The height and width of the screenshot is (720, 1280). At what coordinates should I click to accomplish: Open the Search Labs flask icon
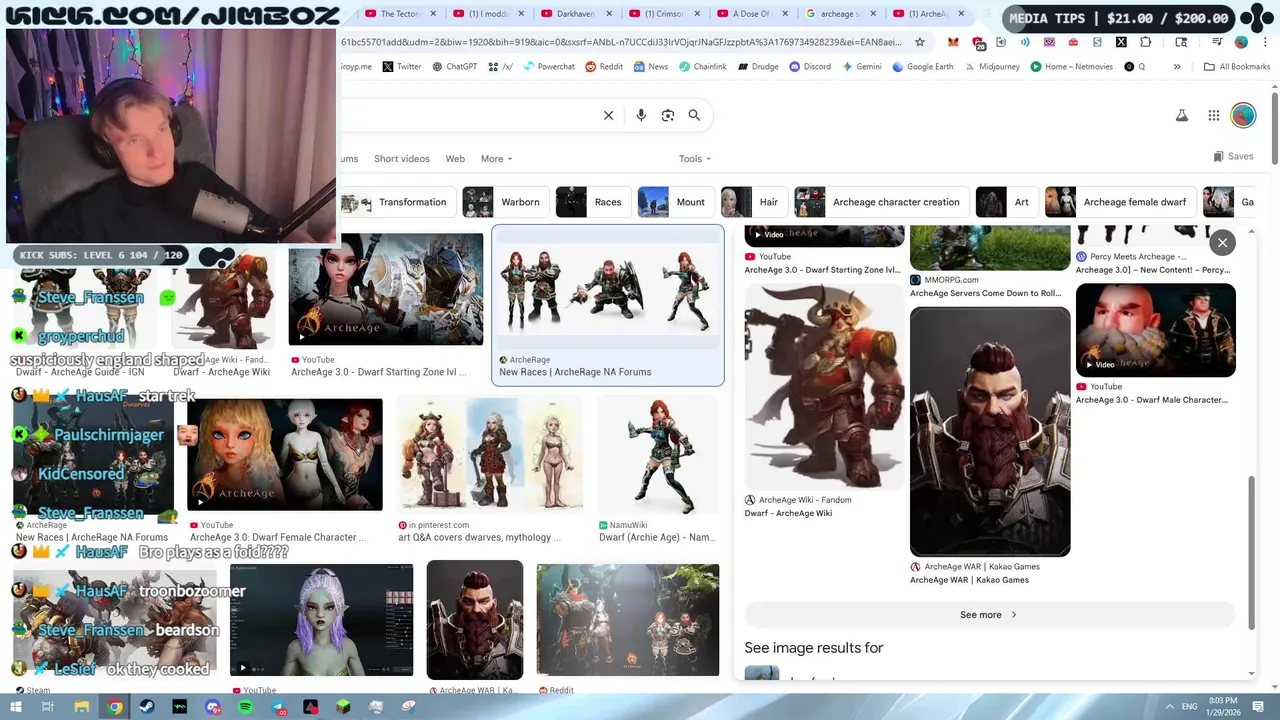tap(1182, 115)
